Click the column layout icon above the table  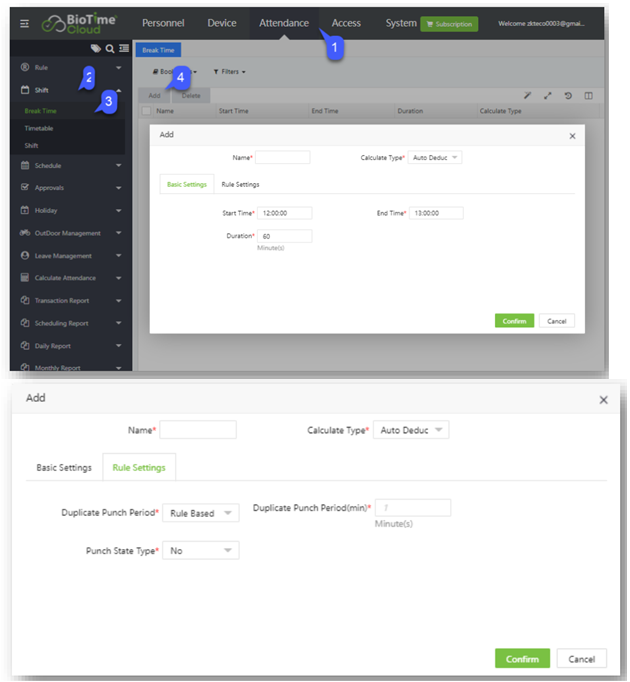pos(588,96)
